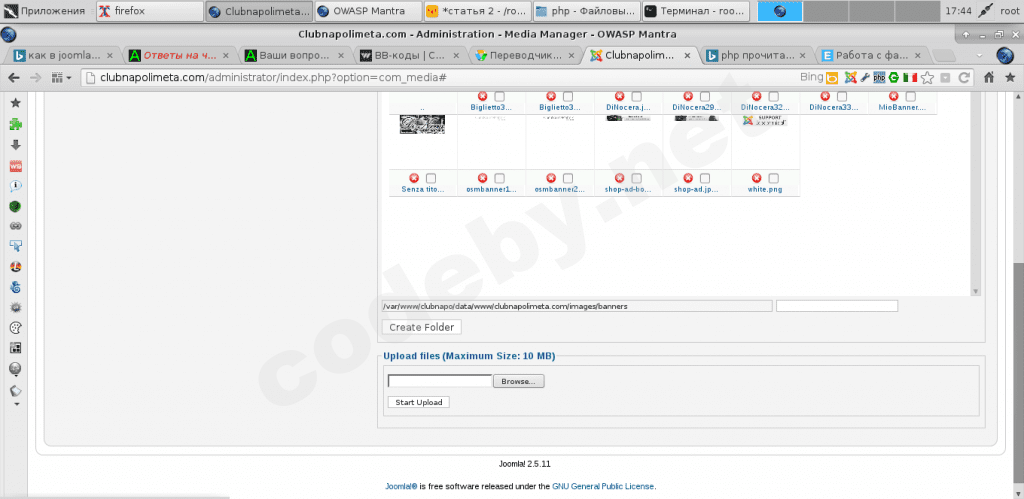
Task: Delete osmbanner1... image via red X
Action: 483,178
